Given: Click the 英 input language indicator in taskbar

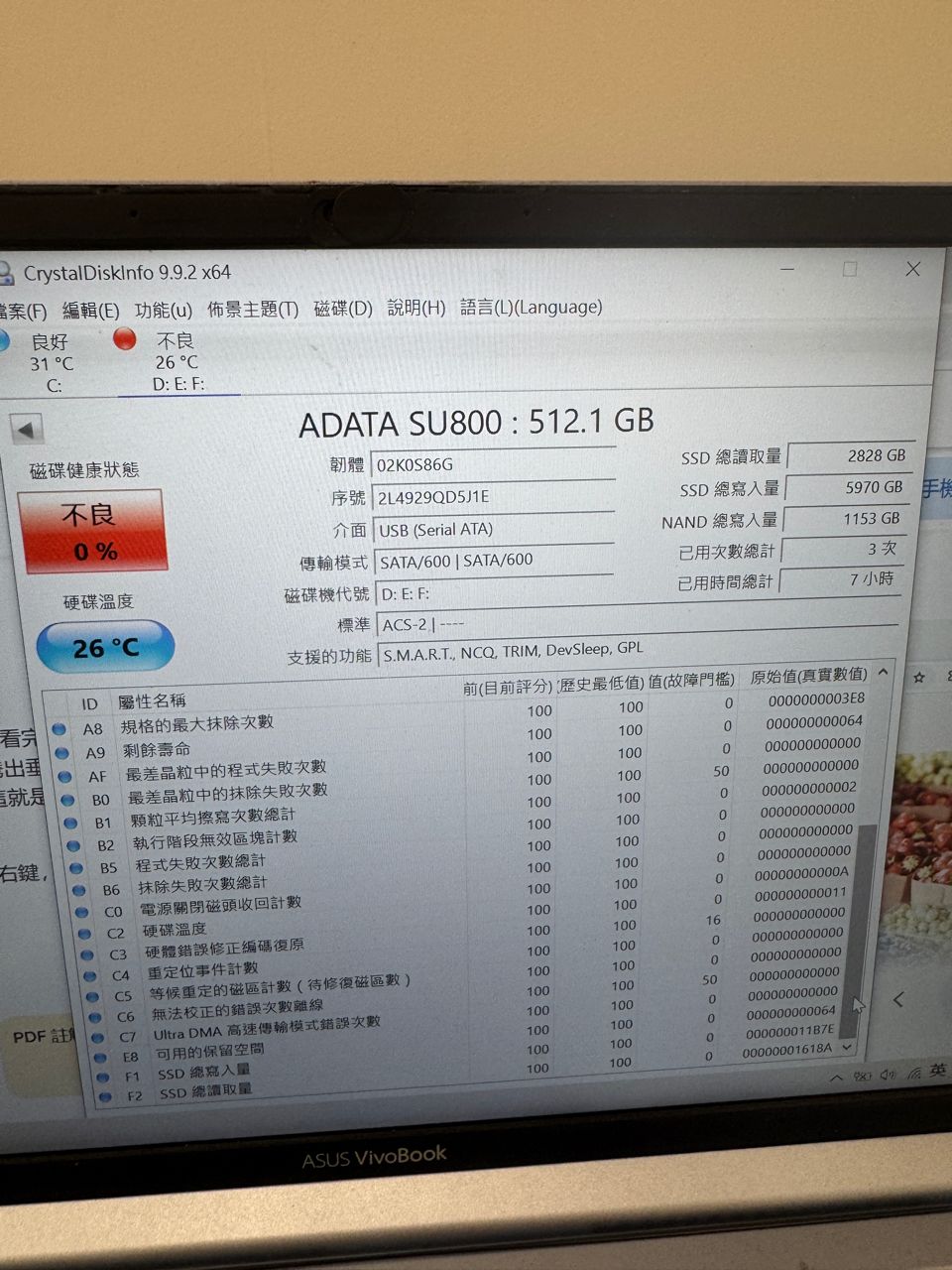Looking at the screenshot, I should (x=938, y=1071).
